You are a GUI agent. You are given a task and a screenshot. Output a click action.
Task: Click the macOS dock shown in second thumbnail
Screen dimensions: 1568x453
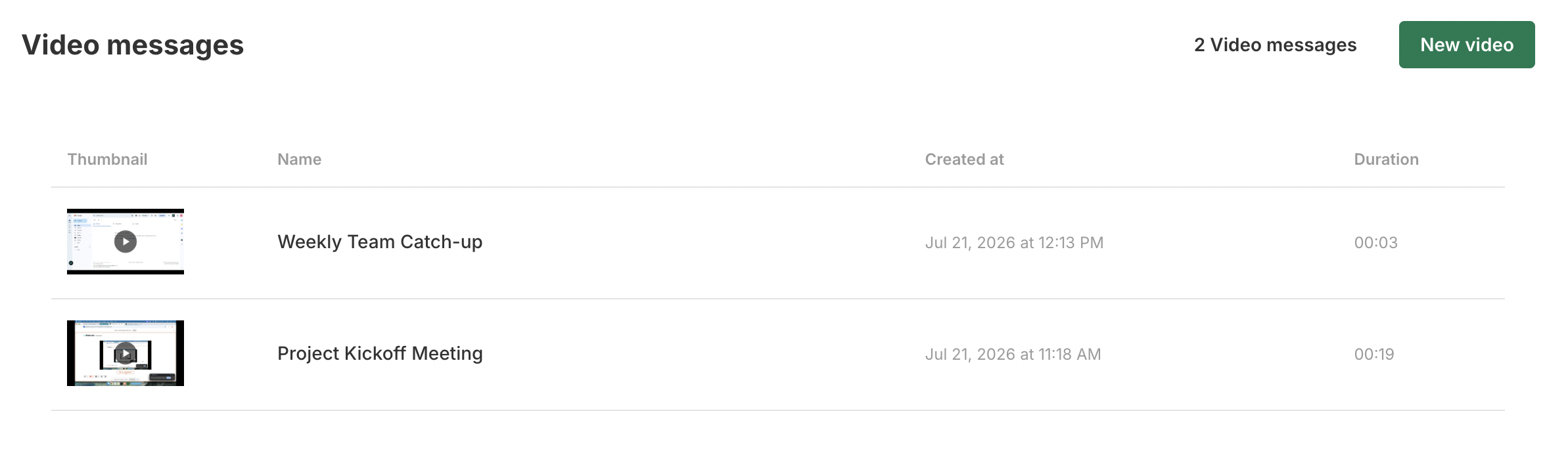click(x=126, y=383)
